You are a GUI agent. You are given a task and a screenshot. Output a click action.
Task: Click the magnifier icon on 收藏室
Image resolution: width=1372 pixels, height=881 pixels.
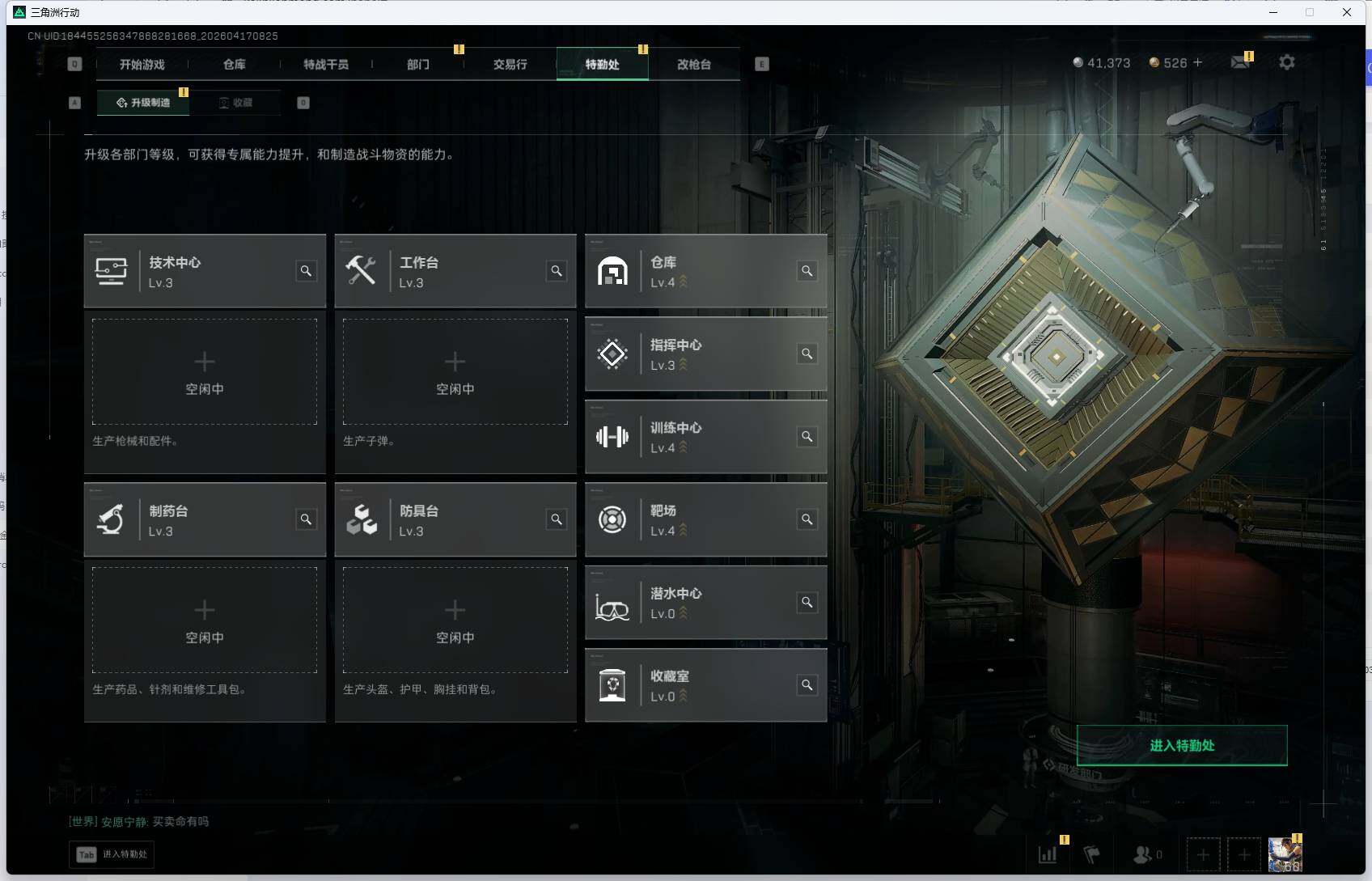click(x=807, y=685)
